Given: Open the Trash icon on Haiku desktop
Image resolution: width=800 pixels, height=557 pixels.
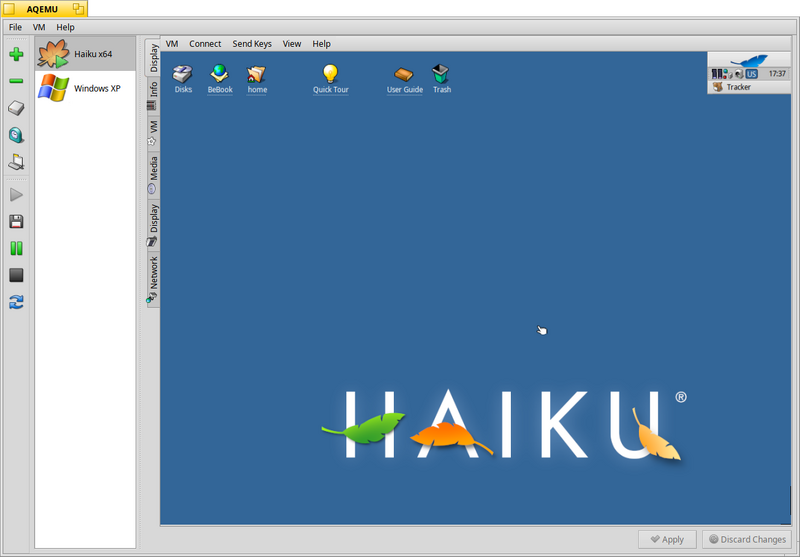Looking at the screenshot, I should 441,79.
